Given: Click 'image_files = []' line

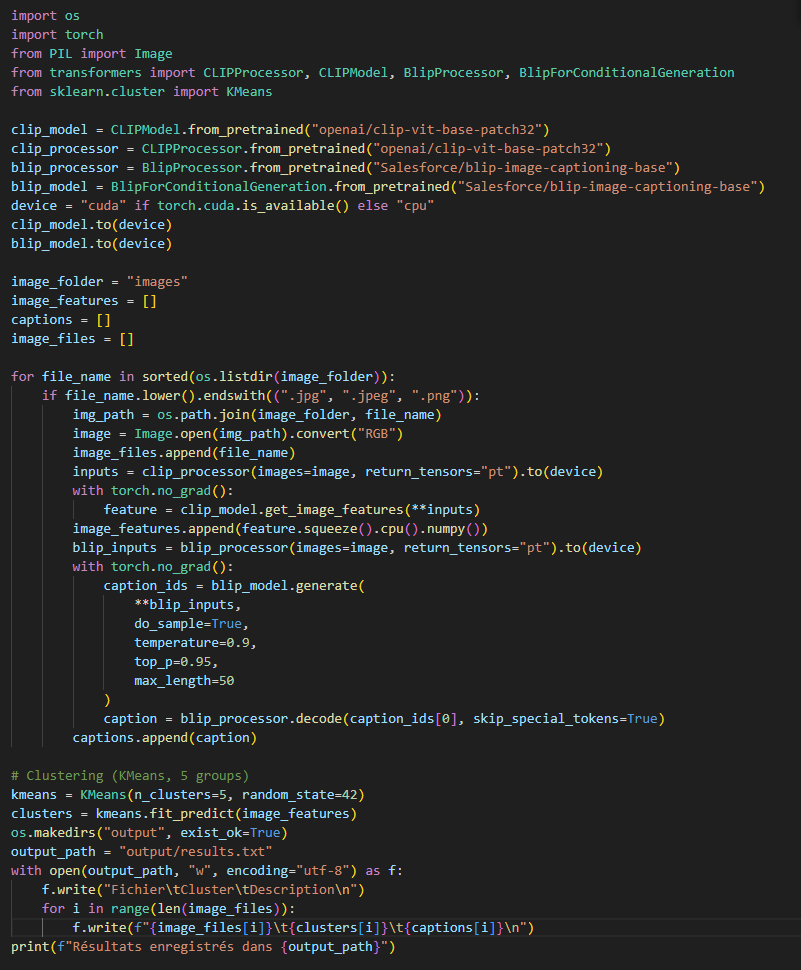Looking at the screenshot, I should click(x=72, y=339).
